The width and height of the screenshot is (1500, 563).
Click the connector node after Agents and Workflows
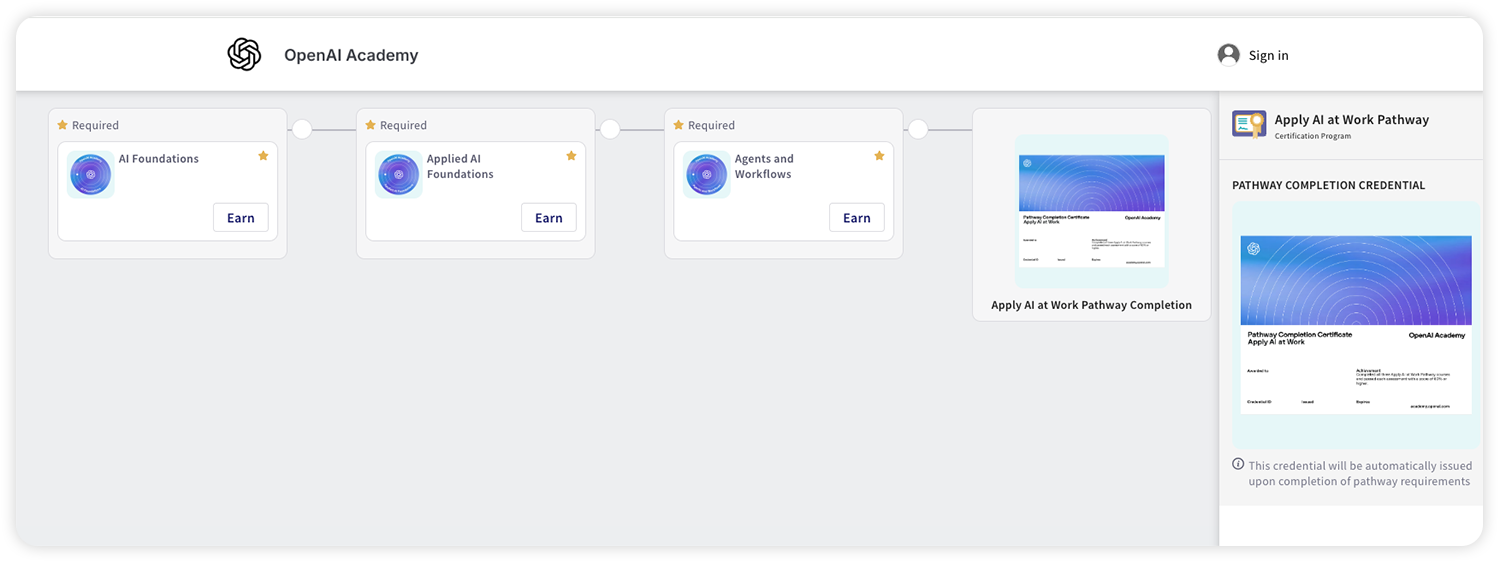(918, 129)
